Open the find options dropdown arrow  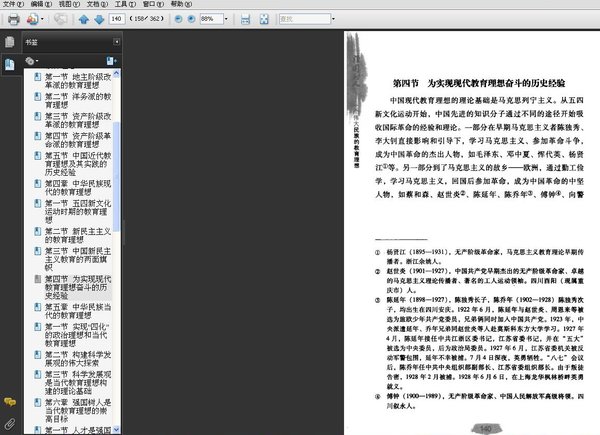[333, 19]
